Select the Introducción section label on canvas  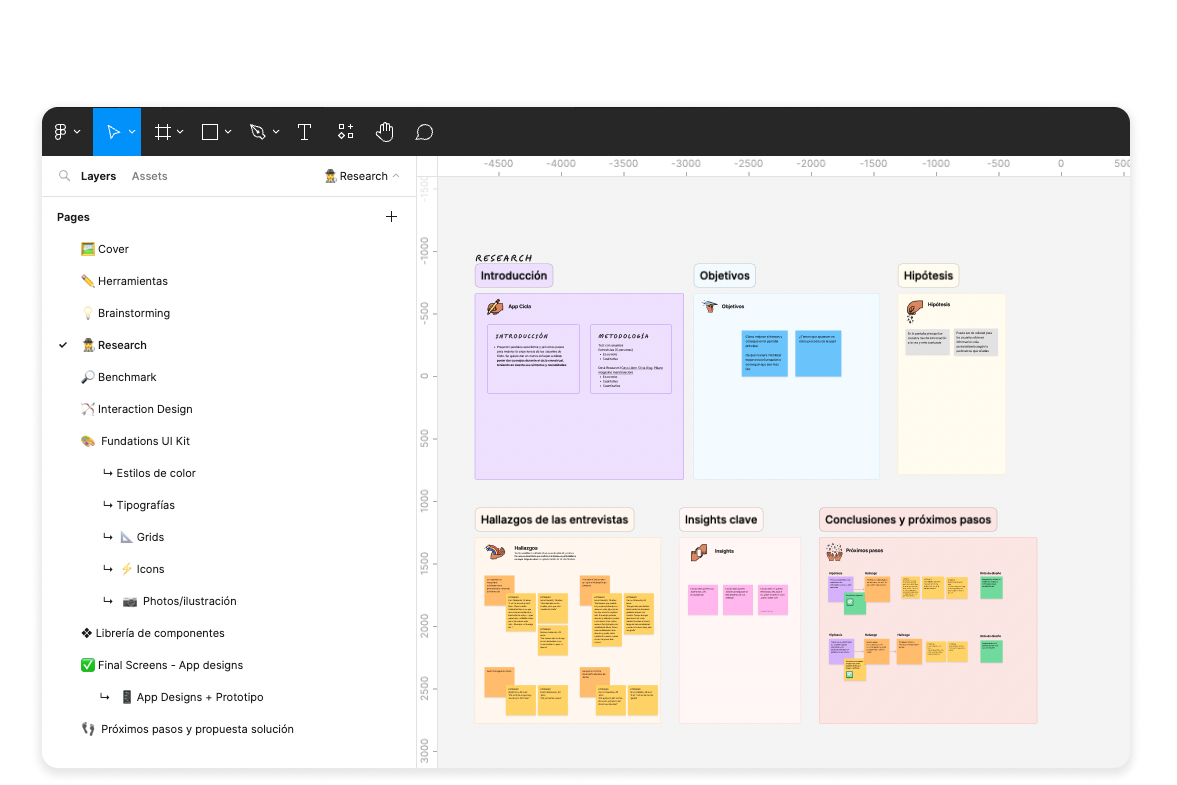coord(513,276)
